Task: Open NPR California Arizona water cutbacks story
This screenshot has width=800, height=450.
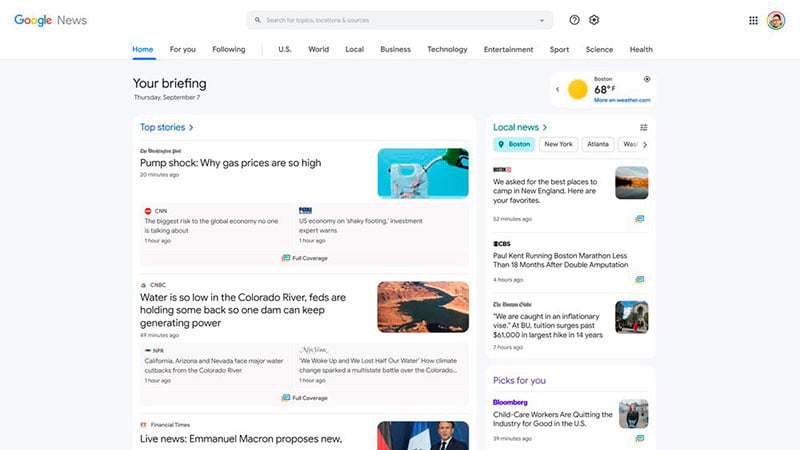Action: click(x=214, y=365)
